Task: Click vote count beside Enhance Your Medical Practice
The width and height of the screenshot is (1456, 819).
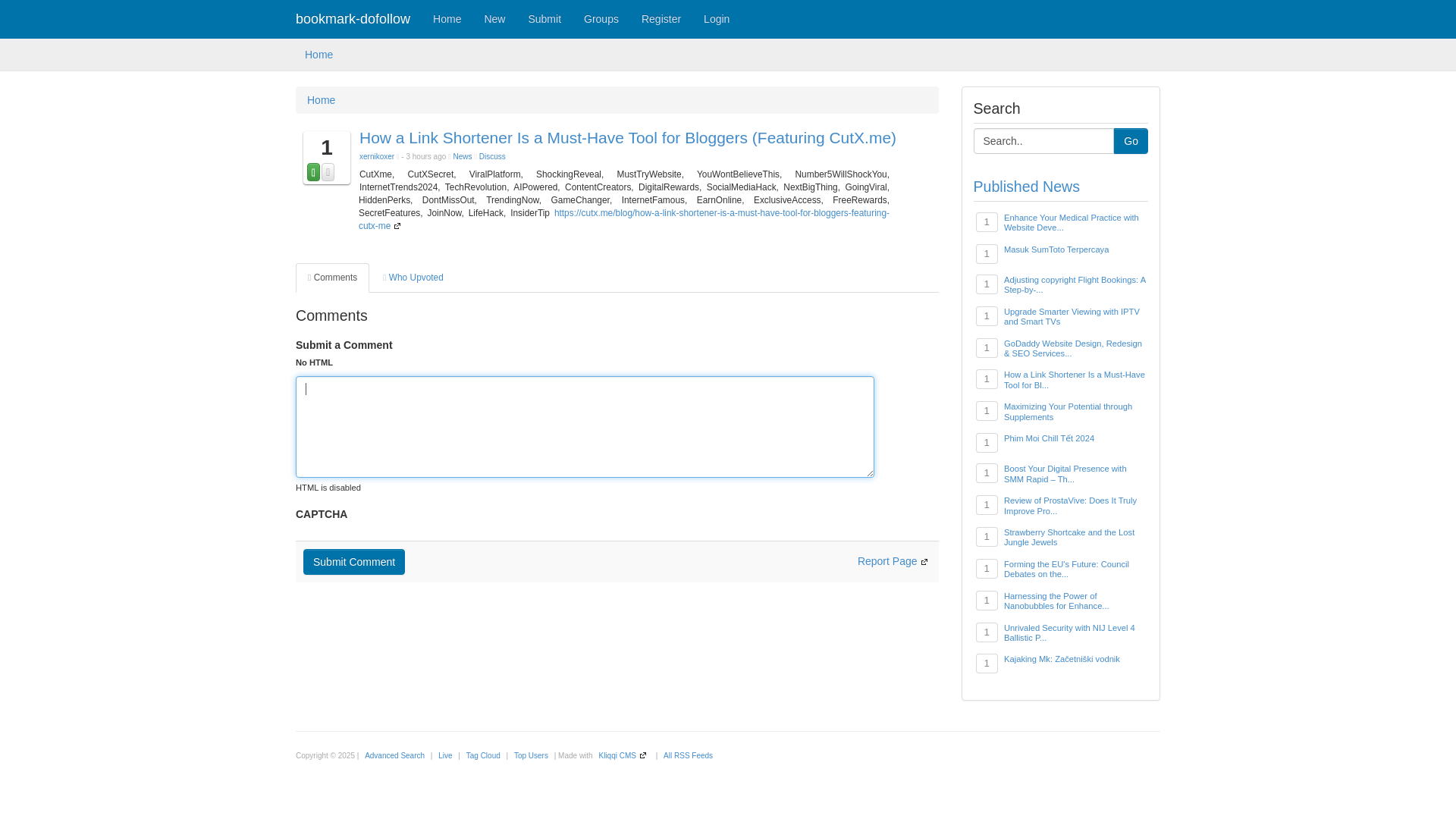Action: (x=987, y=221)
